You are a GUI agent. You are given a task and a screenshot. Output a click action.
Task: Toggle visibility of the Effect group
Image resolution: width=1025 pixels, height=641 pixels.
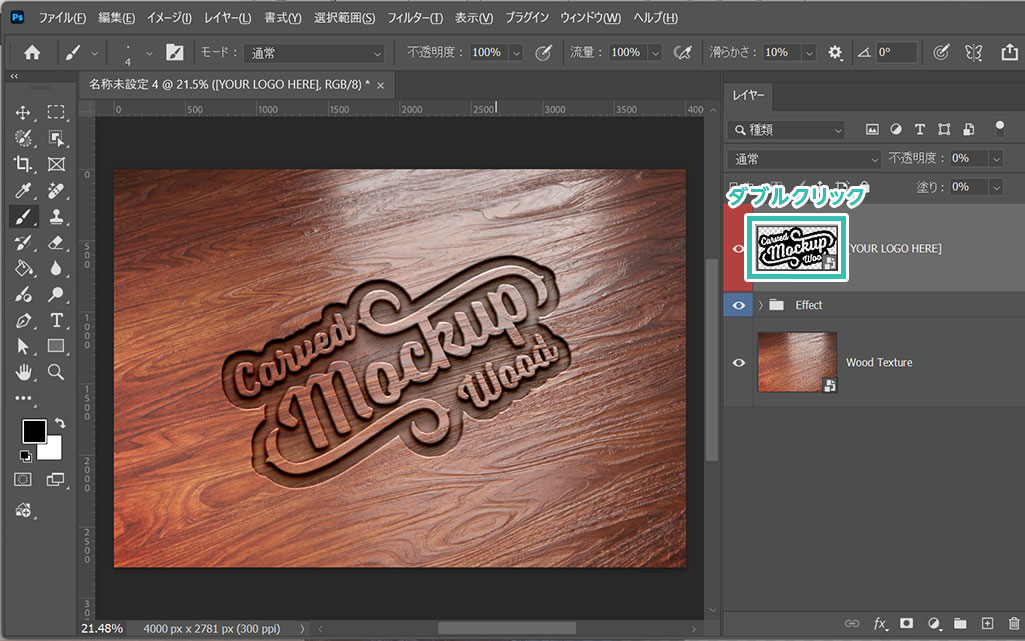click(739, 305)
